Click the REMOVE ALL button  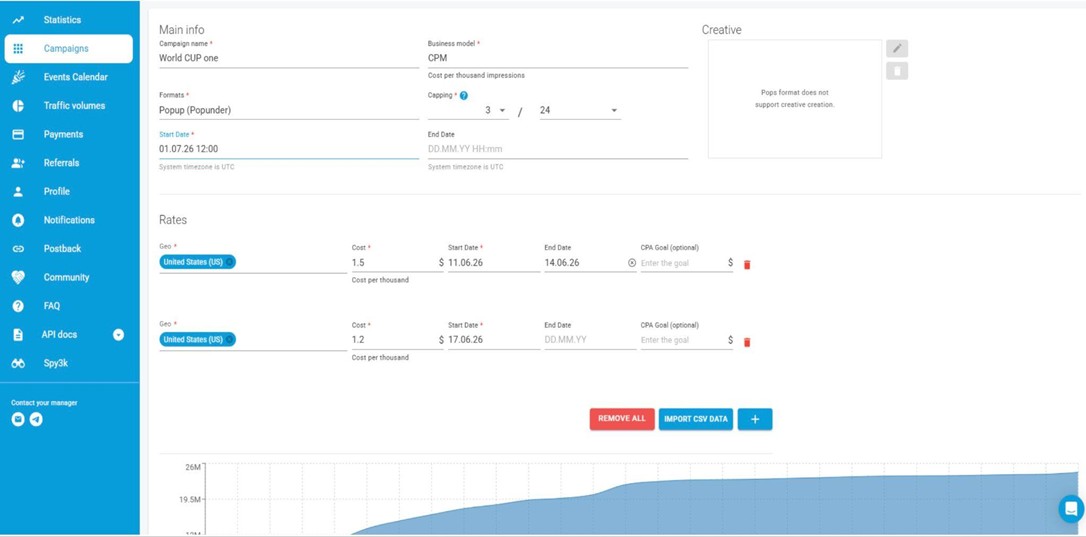tap(622, 419)
